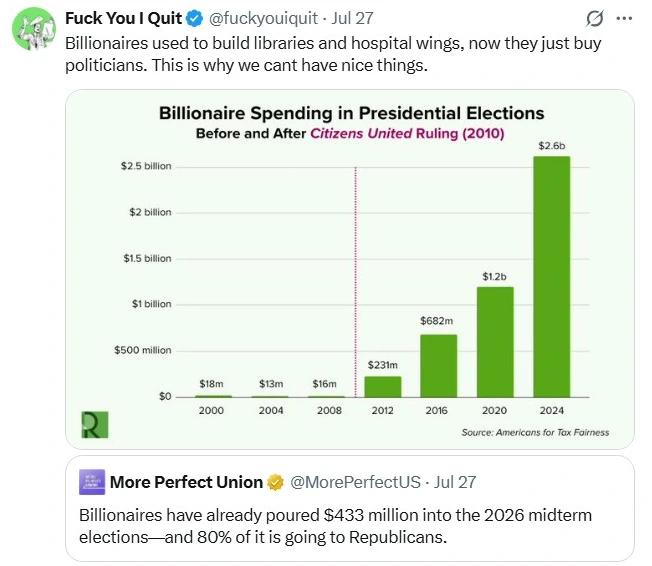Click the Grok slashed-circle icon on the tweet
The image size is (652, 566).
click(595, 18)
